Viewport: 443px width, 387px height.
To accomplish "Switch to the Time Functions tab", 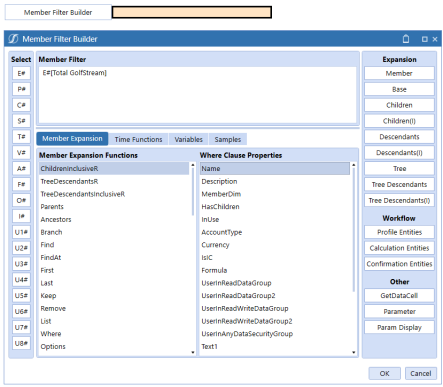I will pyautogui.click(x=138, y=139).
